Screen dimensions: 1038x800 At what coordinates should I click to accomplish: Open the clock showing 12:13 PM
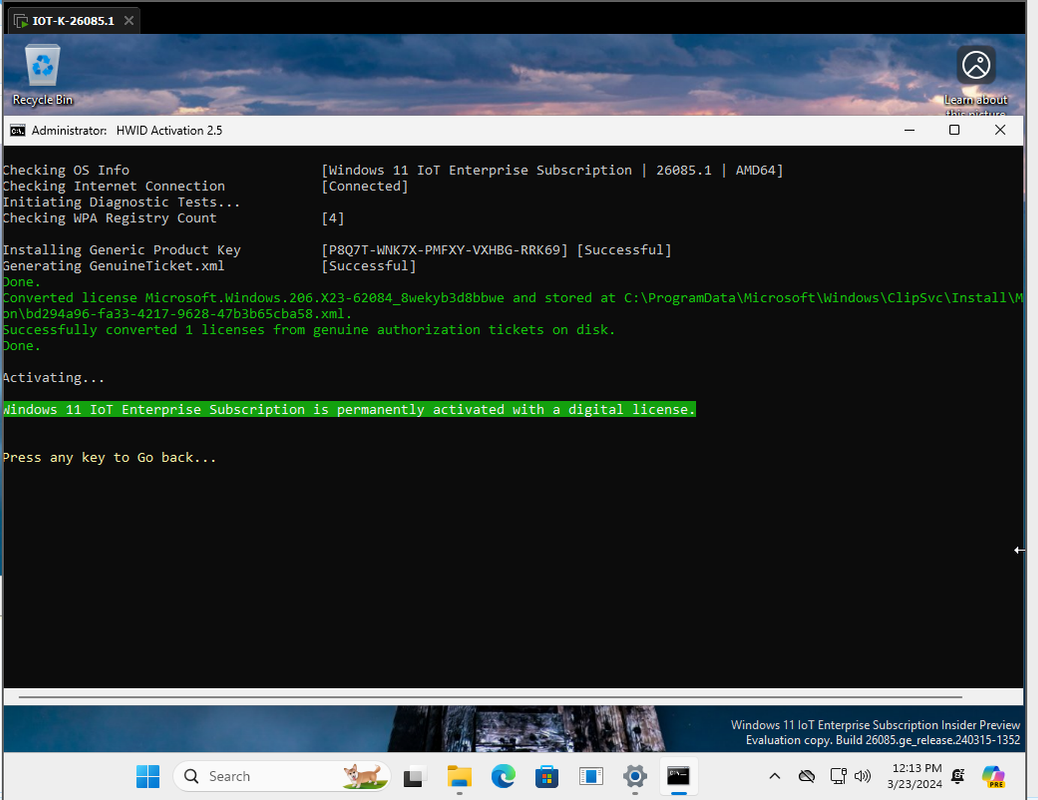click(x=915, y=776)
